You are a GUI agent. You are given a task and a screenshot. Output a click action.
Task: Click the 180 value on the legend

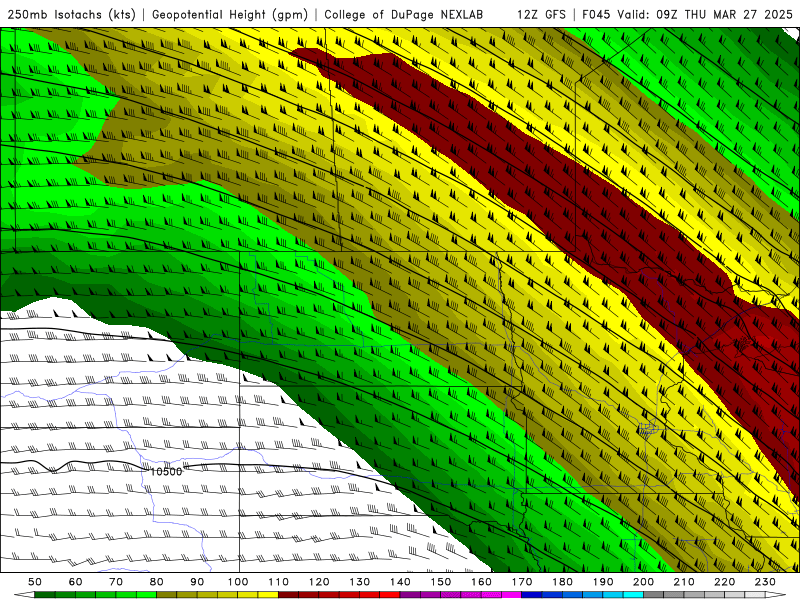point(562,582)
